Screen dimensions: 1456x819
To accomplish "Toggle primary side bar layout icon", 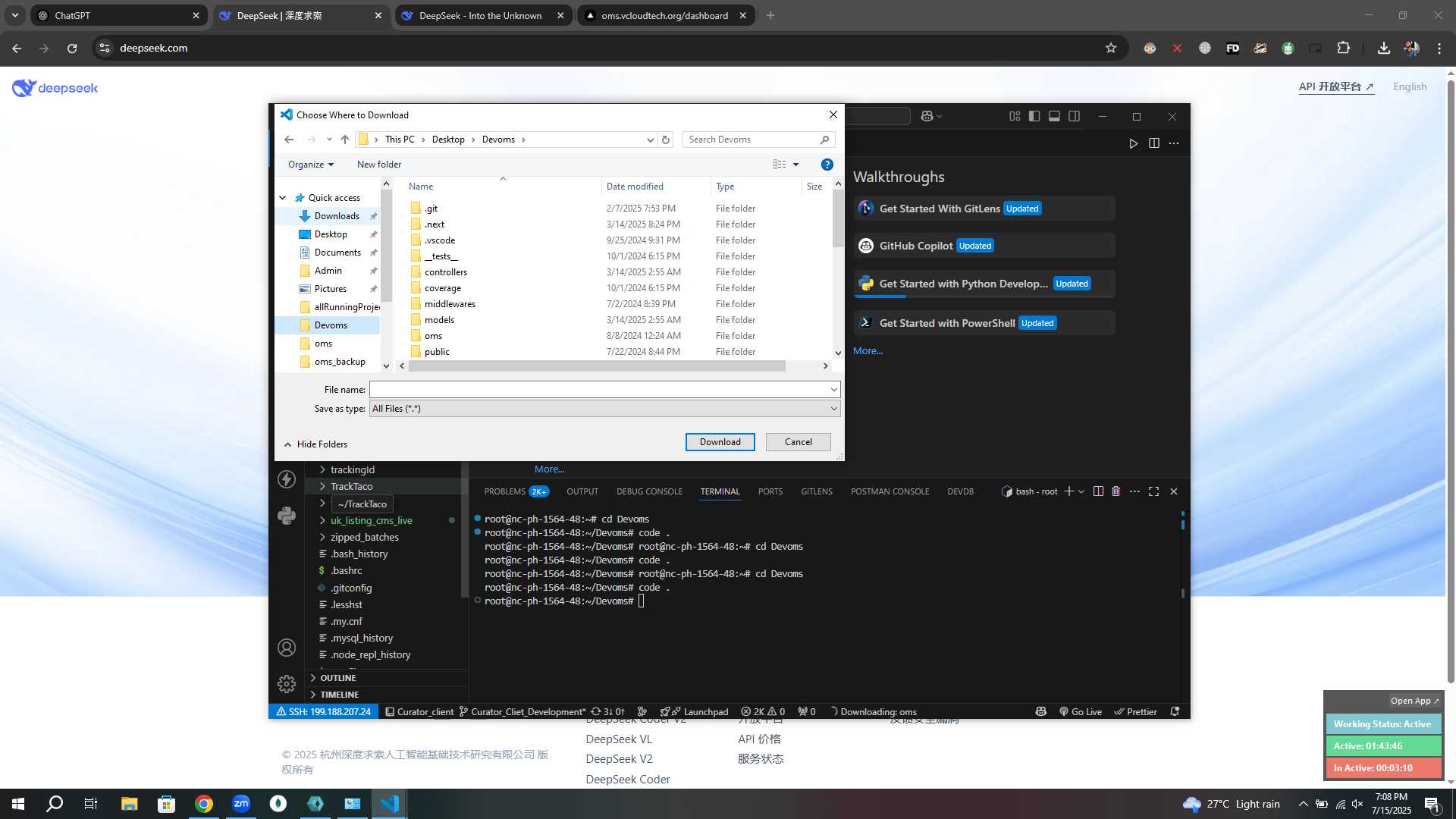I will [x=1034, y=116].
